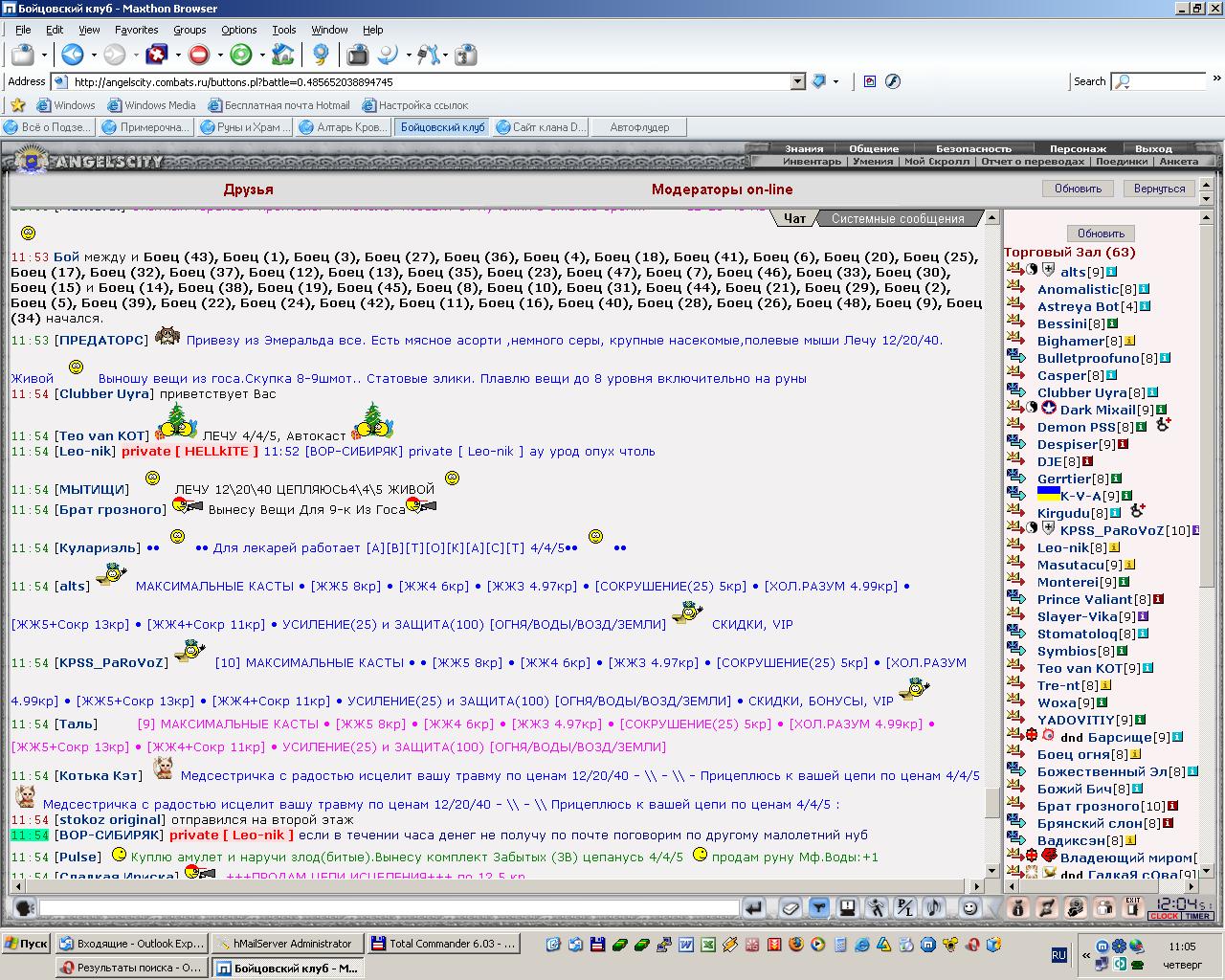Open info icon next to Anomalistic
The width and height of the screenshot is (1225, 980).
tap(1143, 289)
